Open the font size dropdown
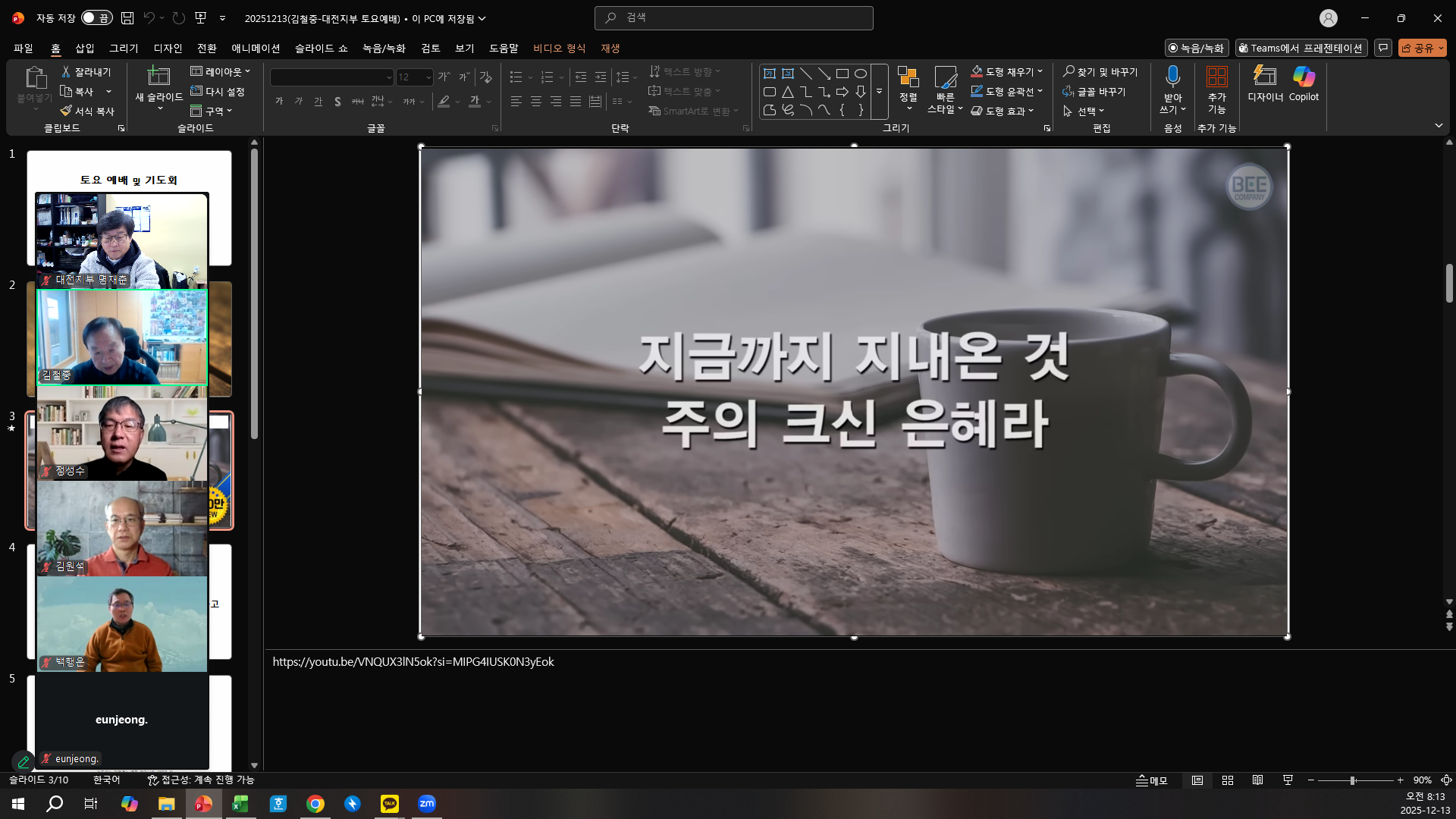 (427, 77)
